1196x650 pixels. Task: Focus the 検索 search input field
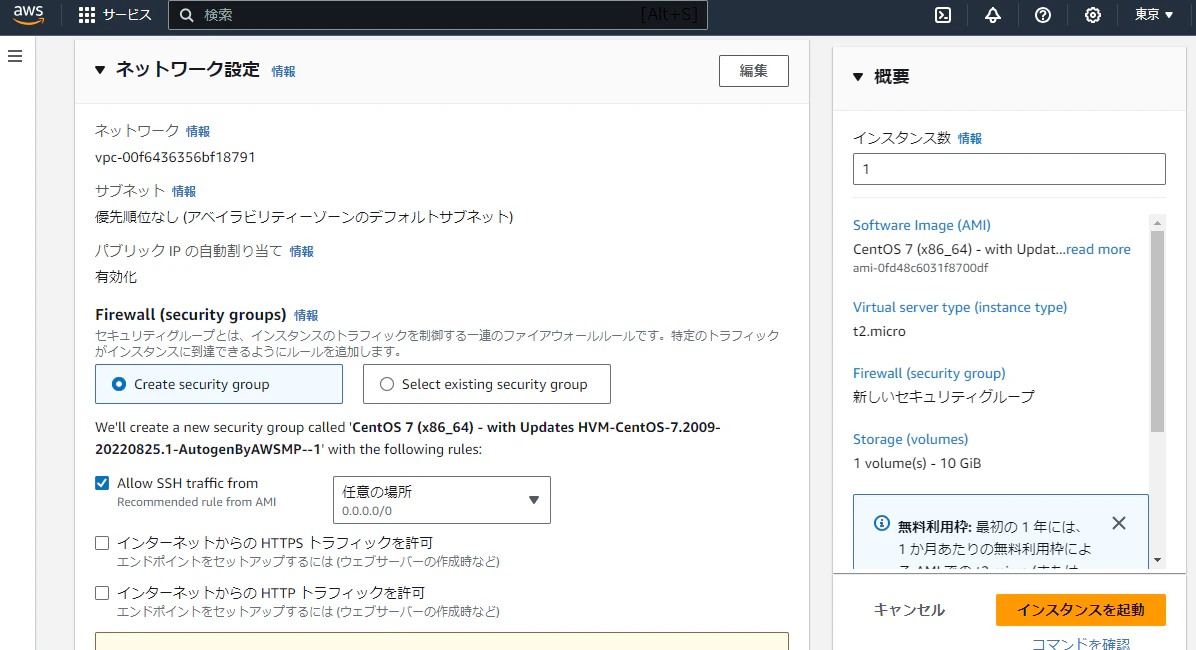tap(438, 15)
